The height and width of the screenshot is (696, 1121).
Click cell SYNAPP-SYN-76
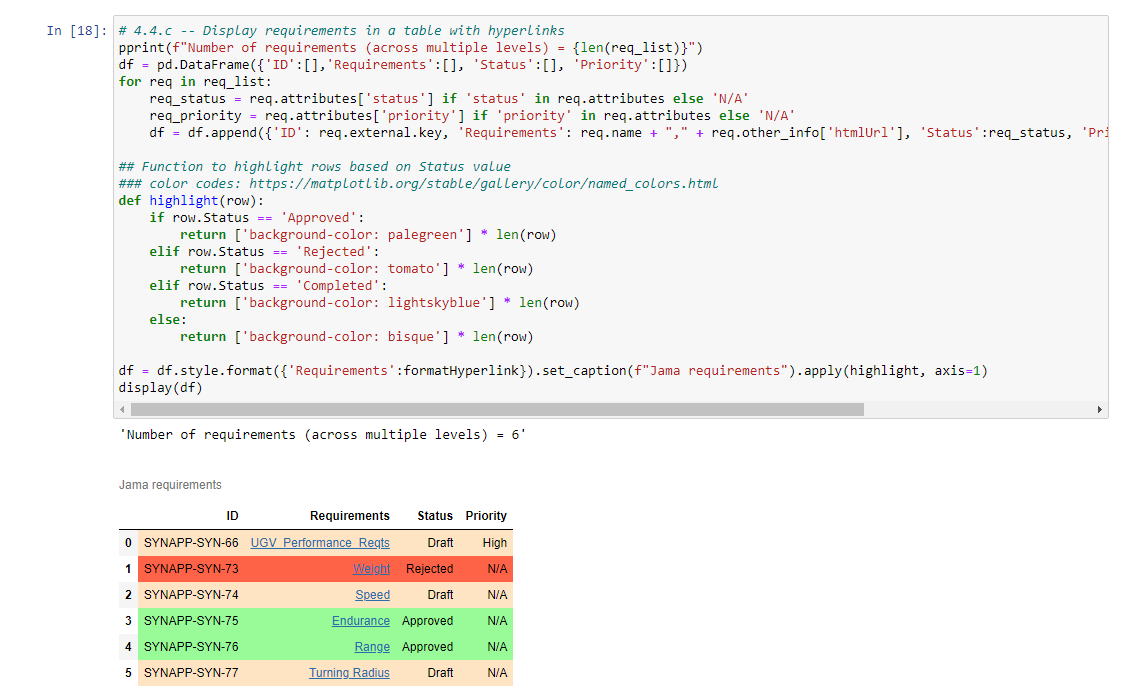[x=191, y=647]
